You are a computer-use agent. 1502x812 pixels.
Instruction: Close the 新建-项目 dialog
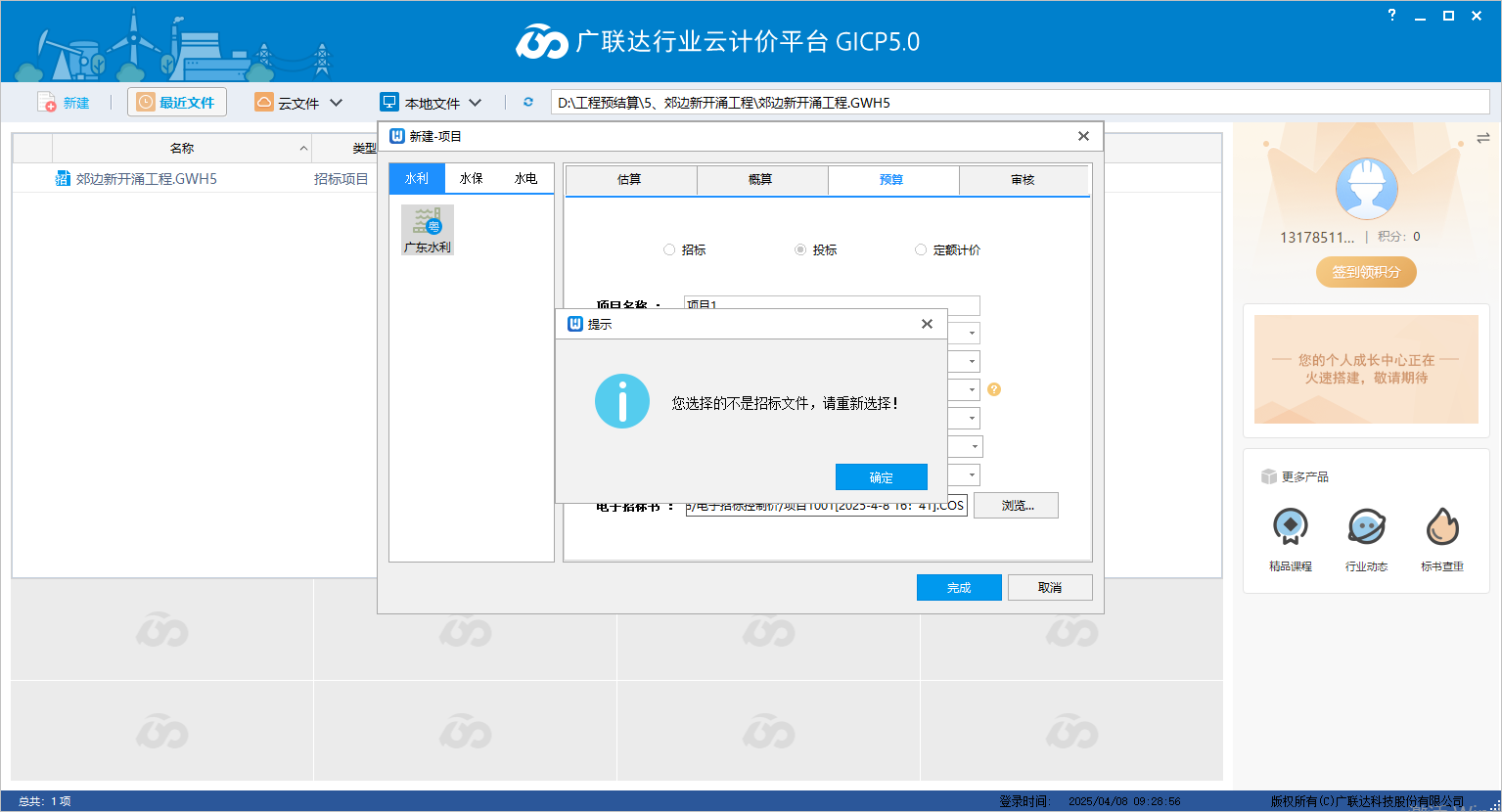[x=1083, y=136]
